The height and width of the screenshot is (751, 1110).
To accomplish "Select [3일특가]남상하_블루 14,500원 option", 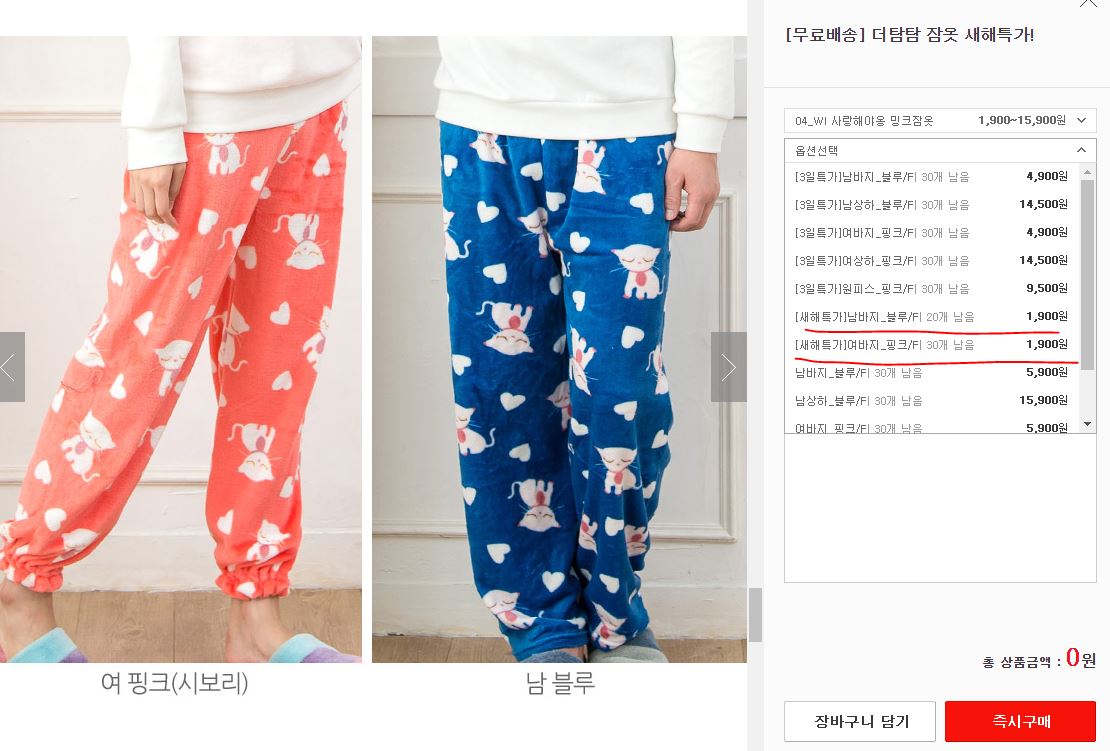I will pos(932,205).
